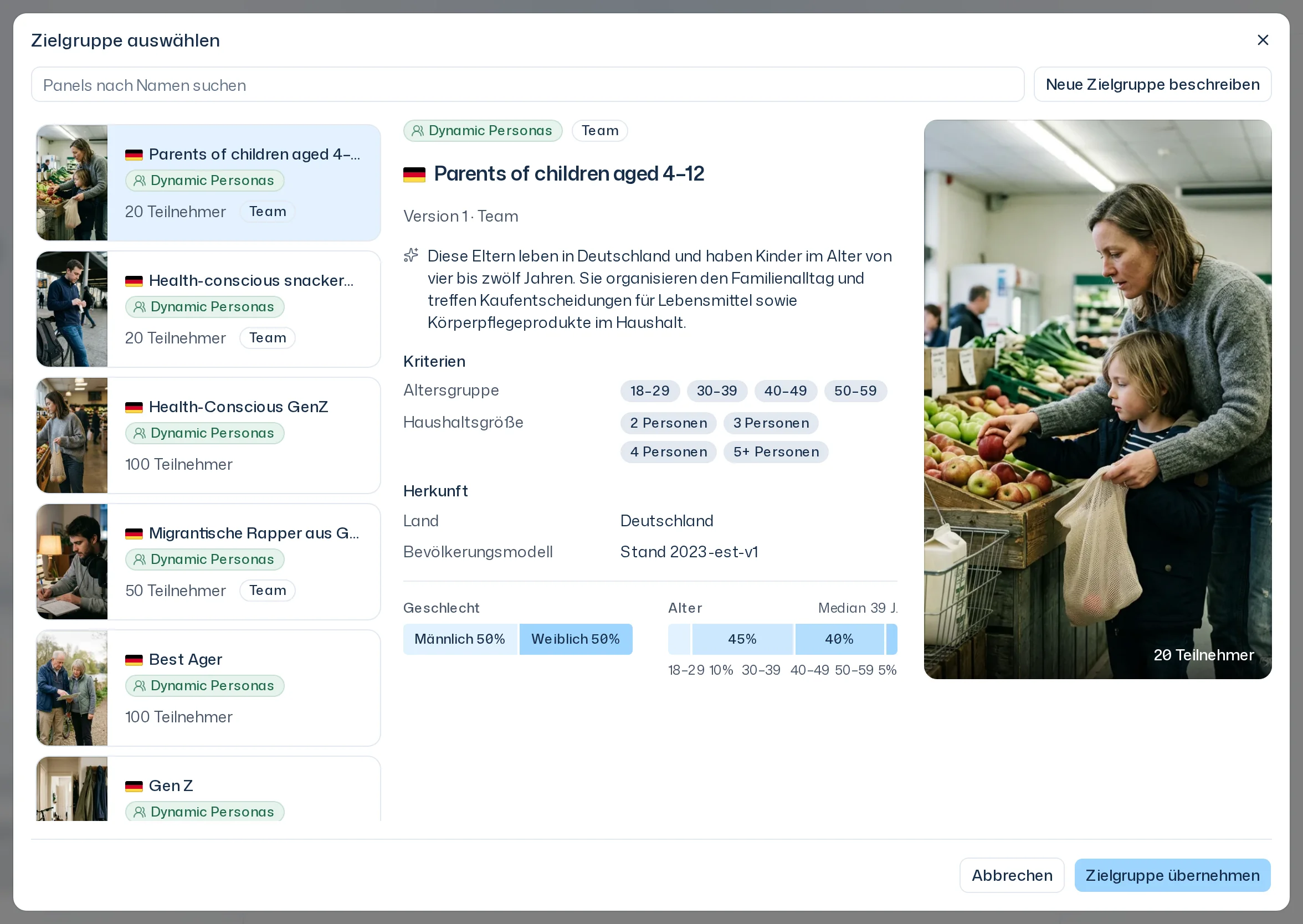Confirm with Zielgruppe übernehmen
Viewport: 1303px width, 924px height.
pyautogui.click(x=1172, y=875)
